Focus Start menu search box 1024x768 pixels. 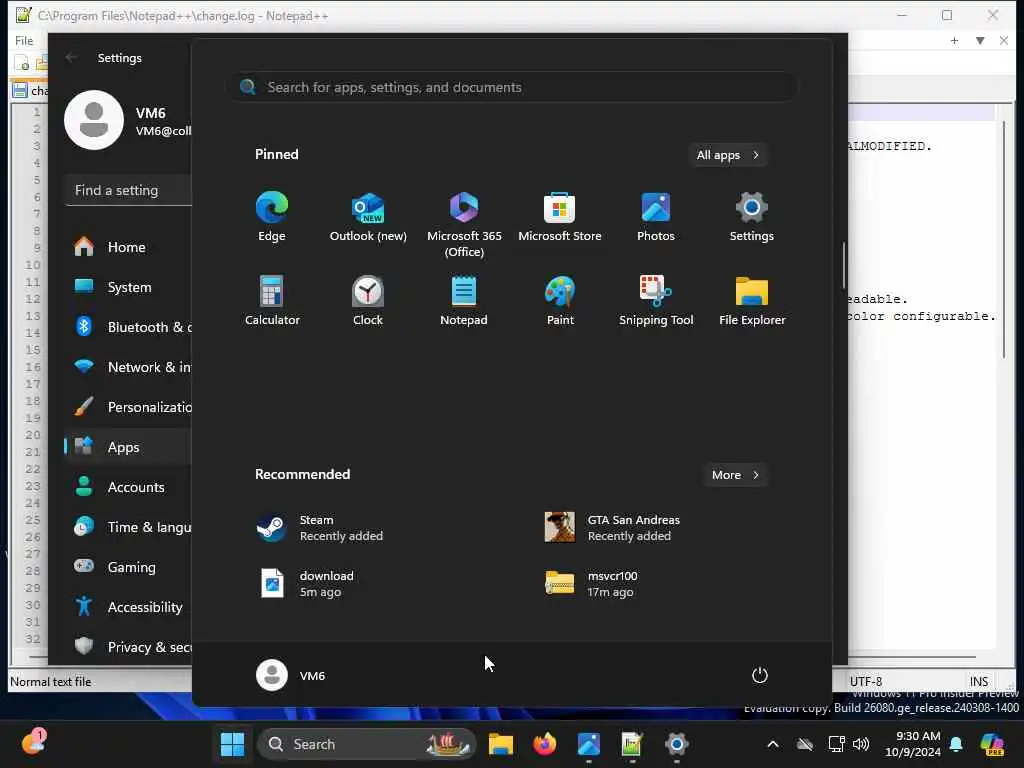512,87
